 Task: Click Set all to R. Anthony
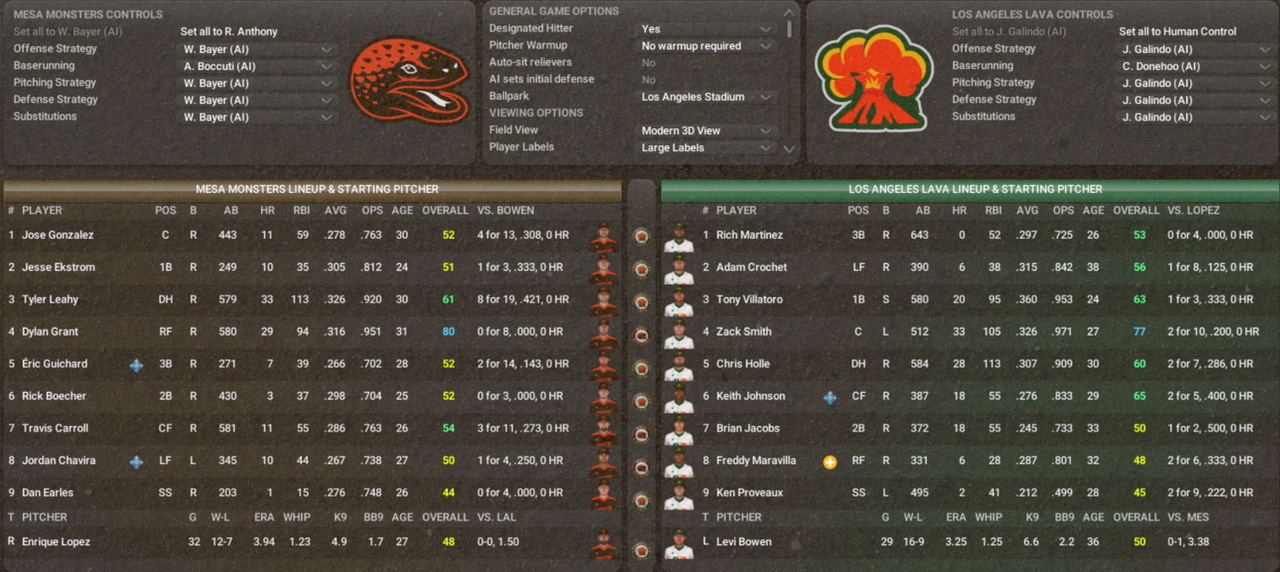229,32
